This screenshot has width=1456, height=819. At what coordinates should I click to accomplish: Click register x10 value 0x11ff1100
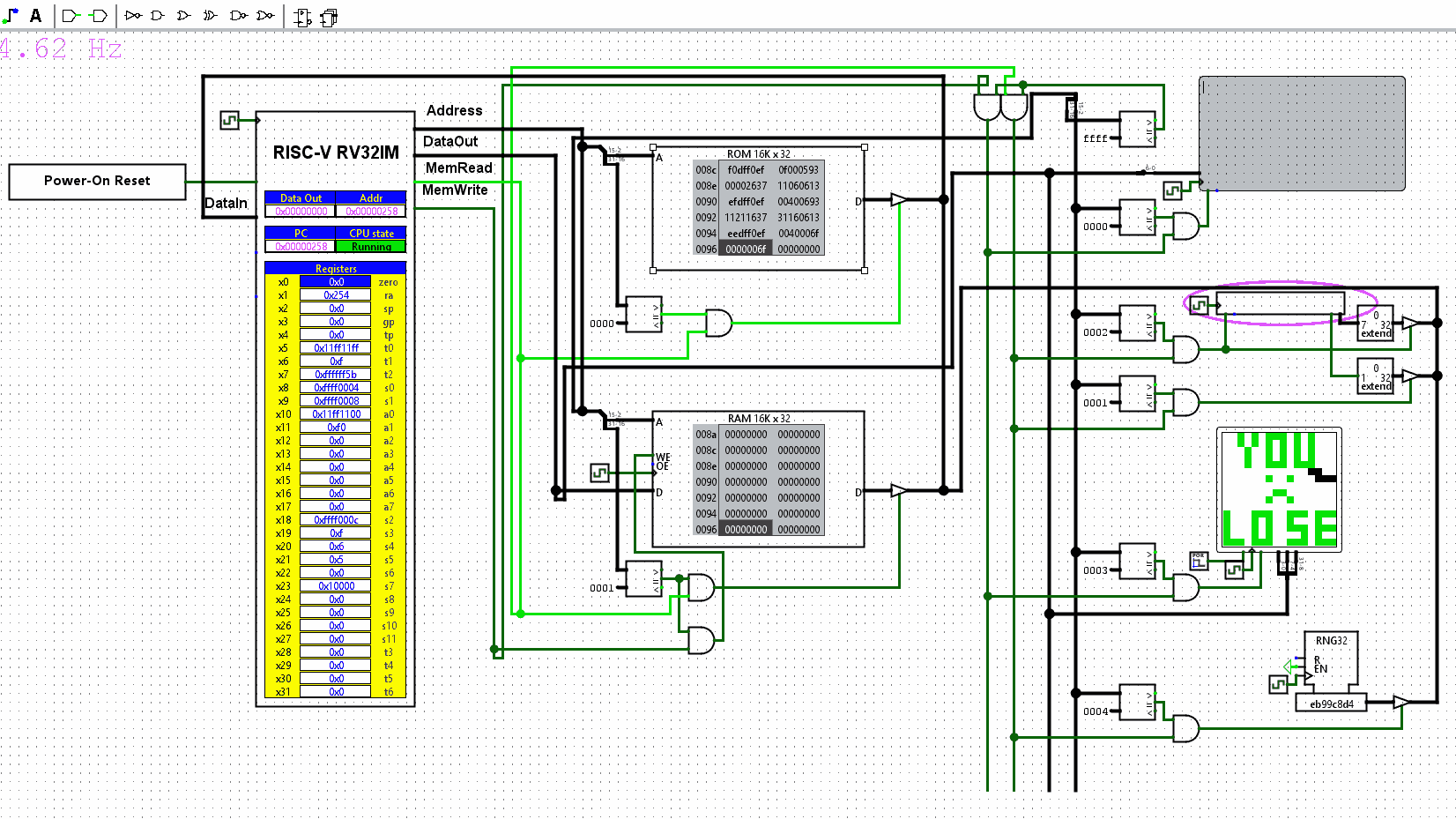336,414
